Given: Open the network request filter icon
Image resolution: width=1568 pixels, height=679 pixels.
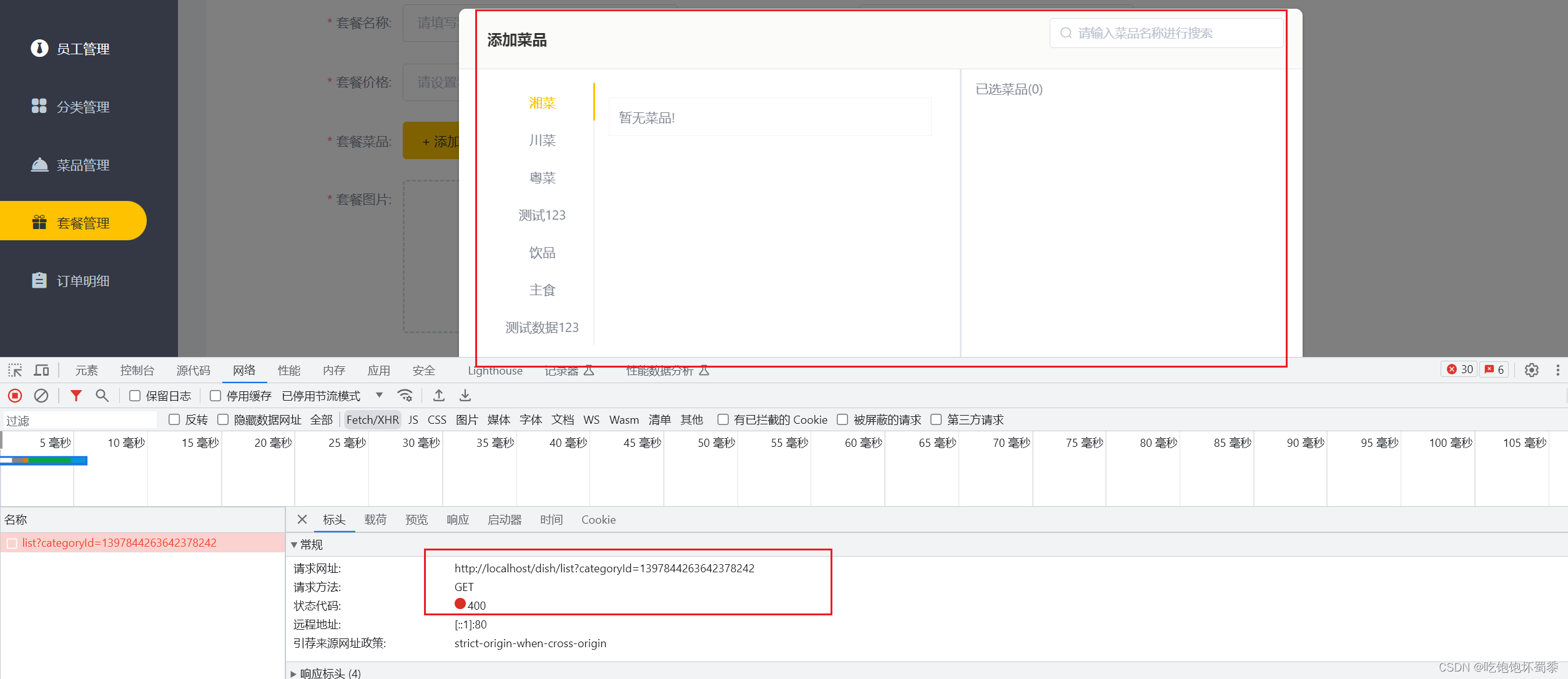Looking at the screenshot, I should point(76,395).
